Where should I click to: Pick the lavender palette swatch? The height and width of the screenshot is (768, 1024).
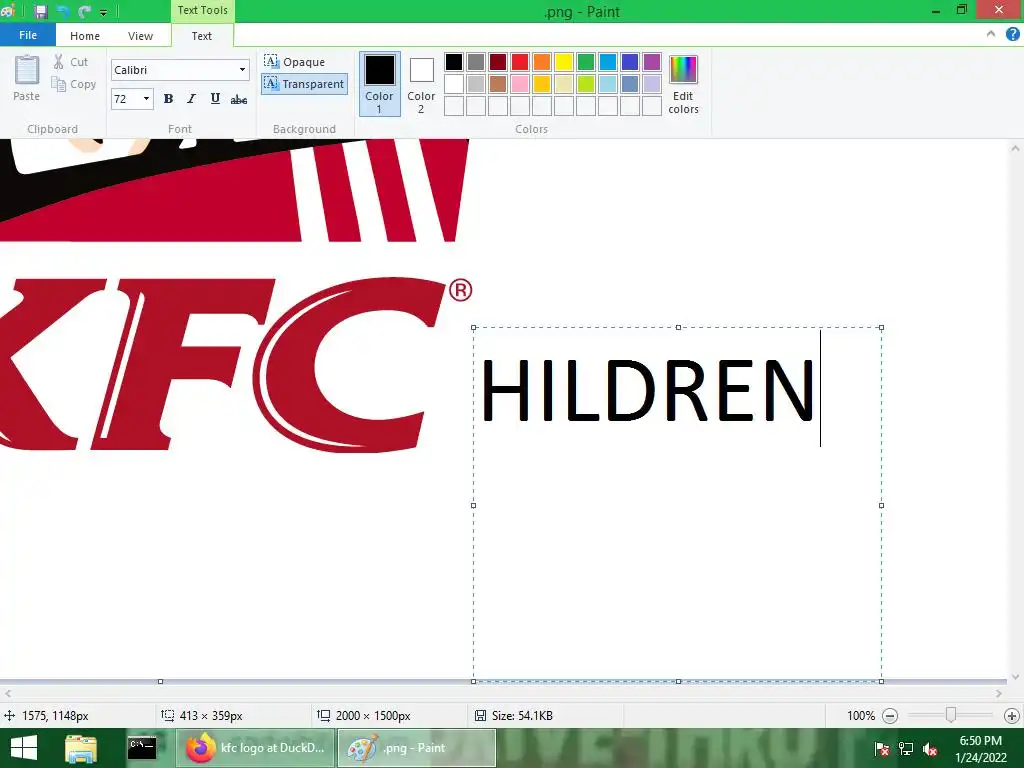(652, 84)
